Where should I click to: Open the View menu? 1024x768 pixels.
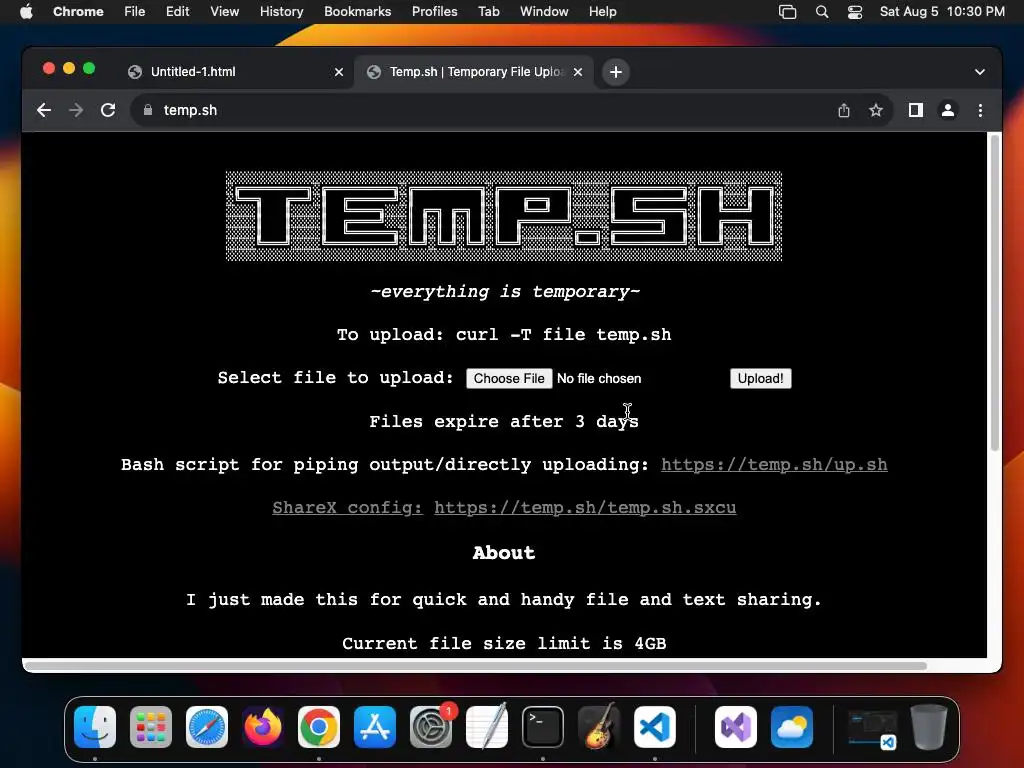pyautogui.click(x=225, y=12)
